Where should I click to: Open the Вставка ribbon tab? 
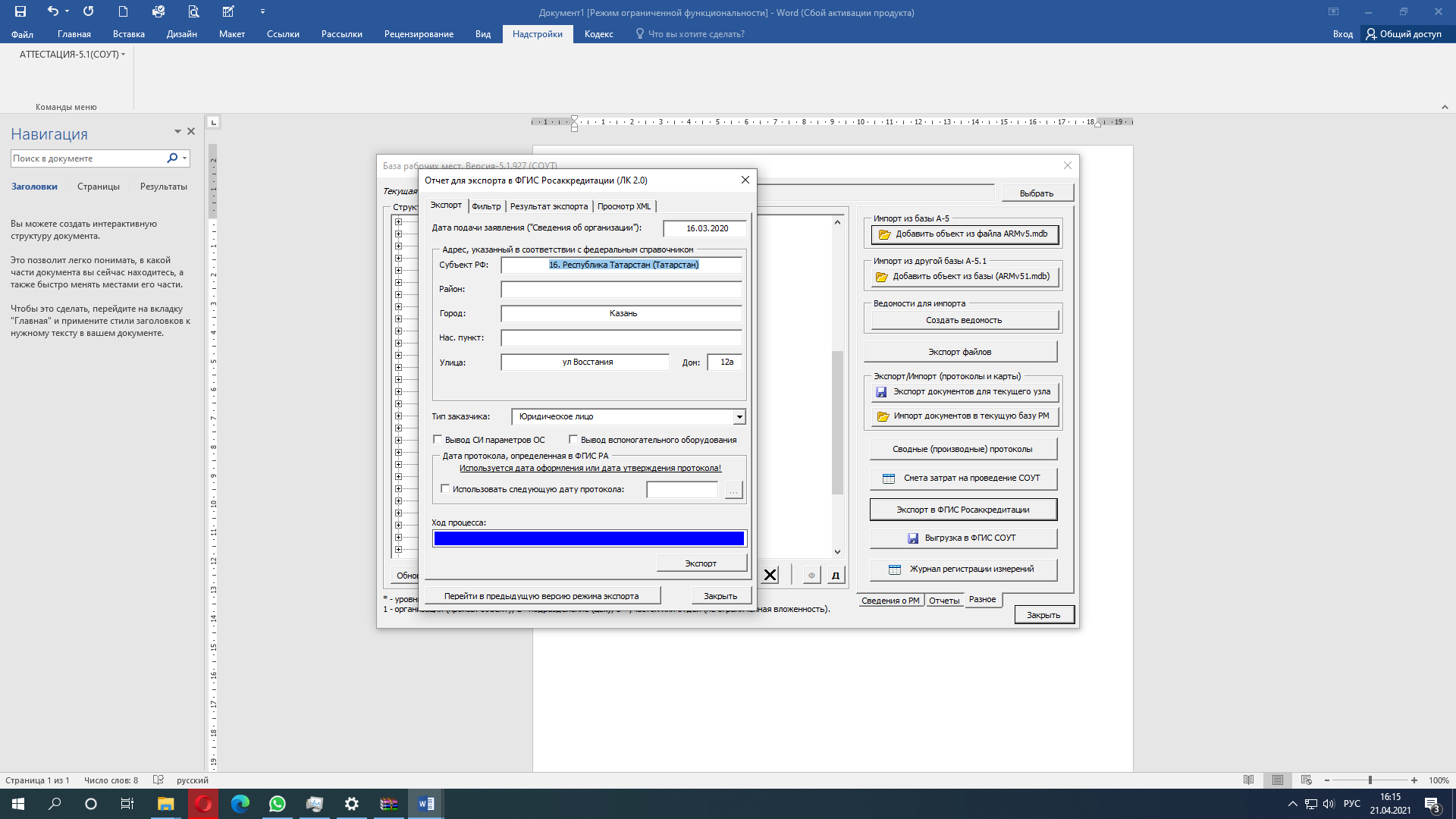tap(129, 34)
